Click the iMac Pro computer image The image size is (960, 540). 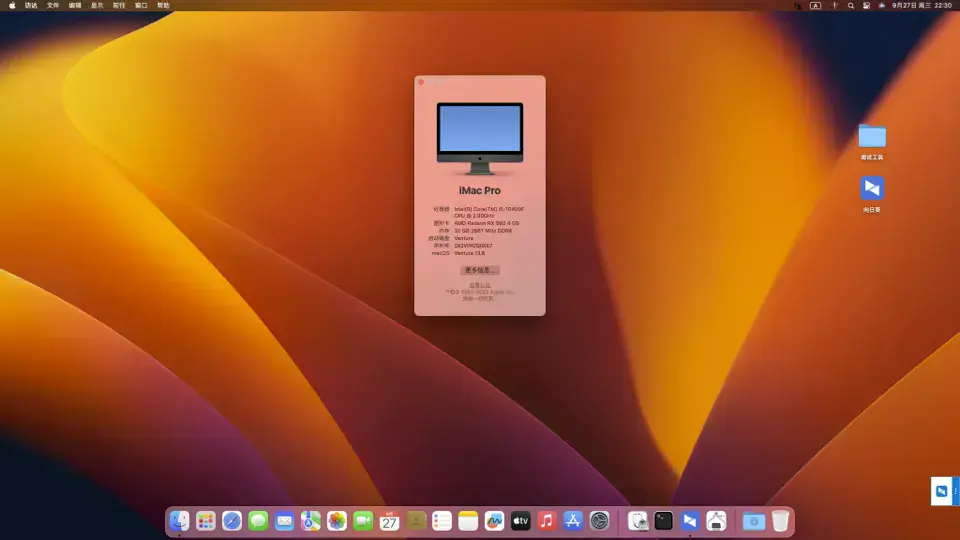(x=480, y=138)
